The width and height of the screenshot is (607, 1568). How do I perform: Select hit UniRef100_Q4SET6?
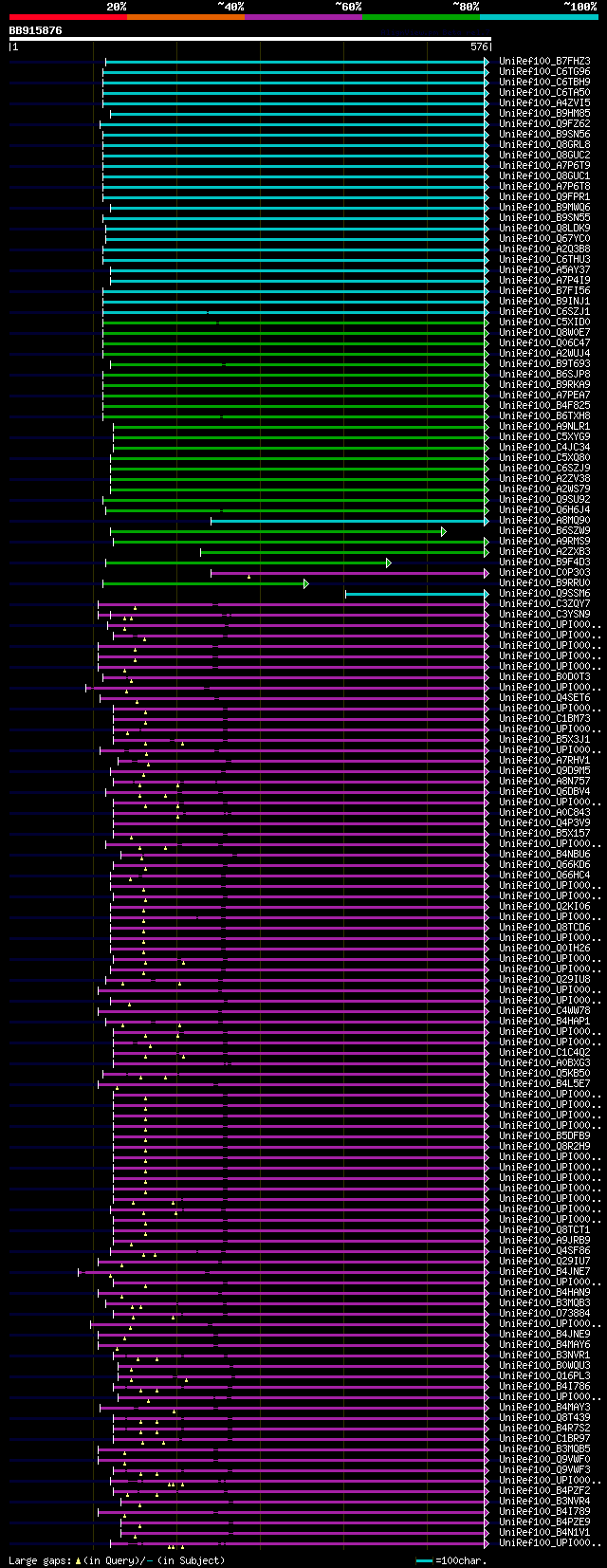click(544, 697)
